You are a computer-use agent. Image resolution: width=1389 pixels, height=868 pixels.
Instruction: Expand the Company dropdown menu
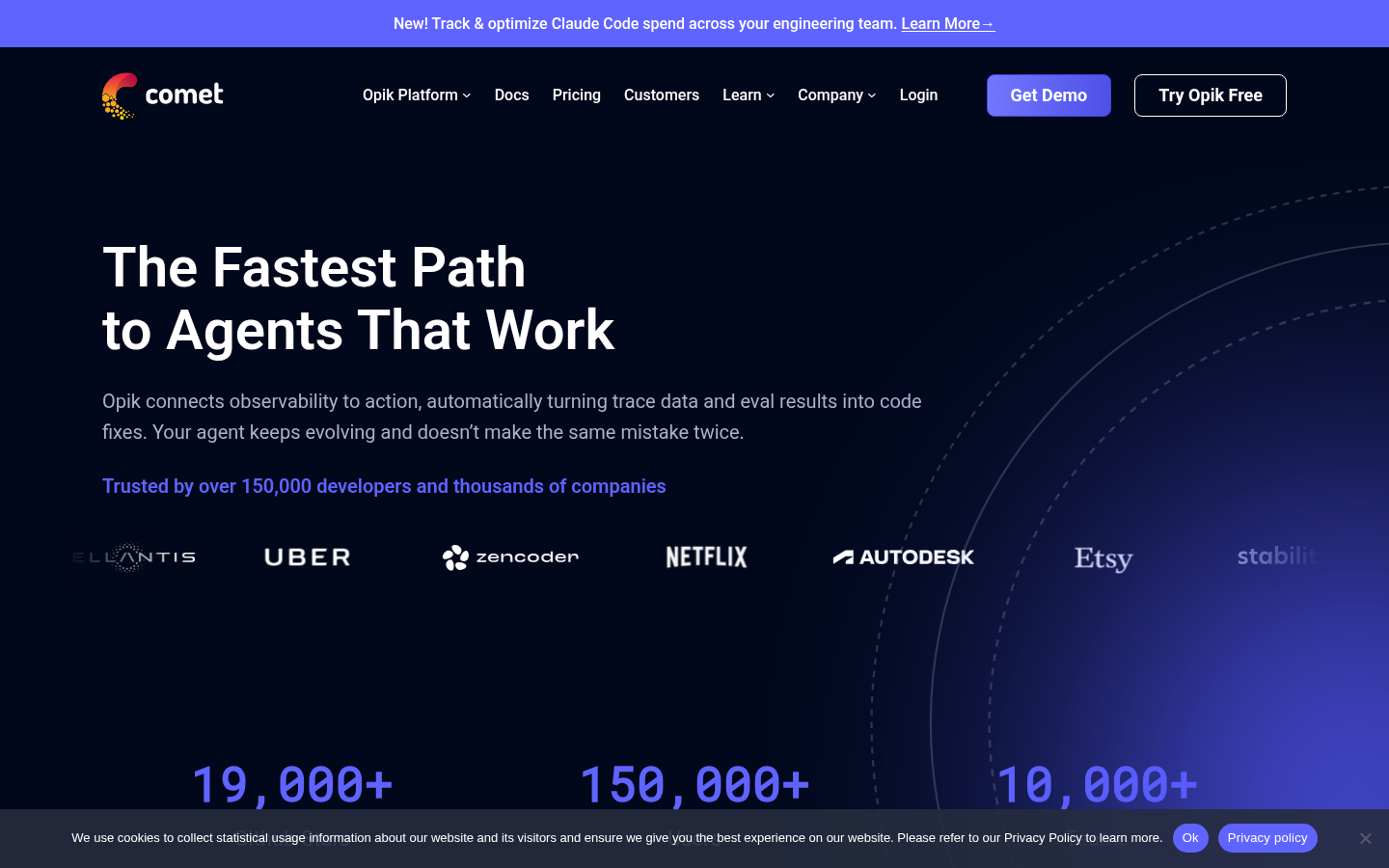(x=837, y=95)
